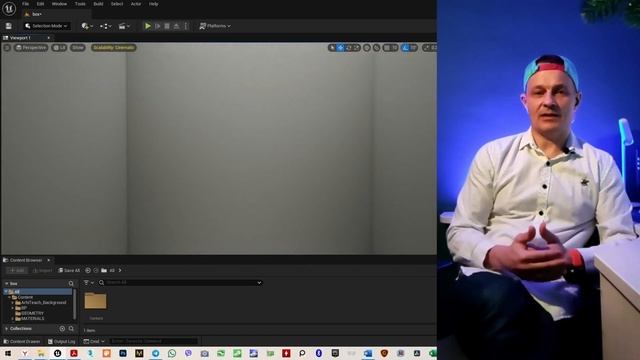This screenshot has height=360, width=640.
Task: Click the viewport Show button
Action: click(78, 48)
